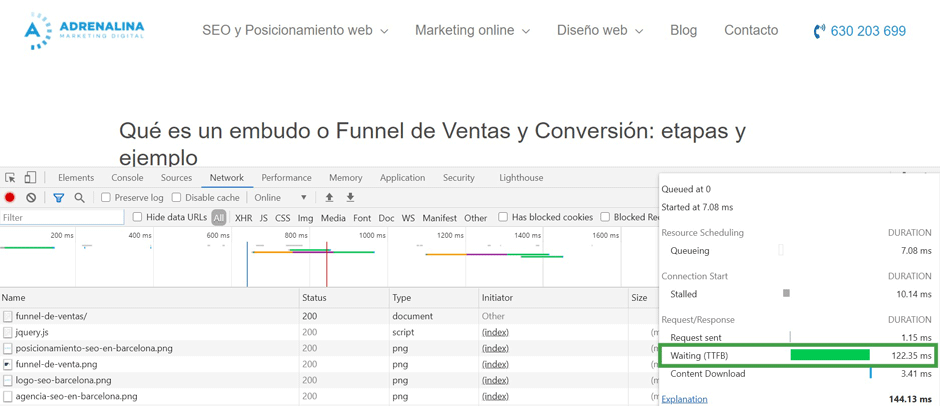
Task: Expand the Marketing online menu
Action: [x=472, y=31]
